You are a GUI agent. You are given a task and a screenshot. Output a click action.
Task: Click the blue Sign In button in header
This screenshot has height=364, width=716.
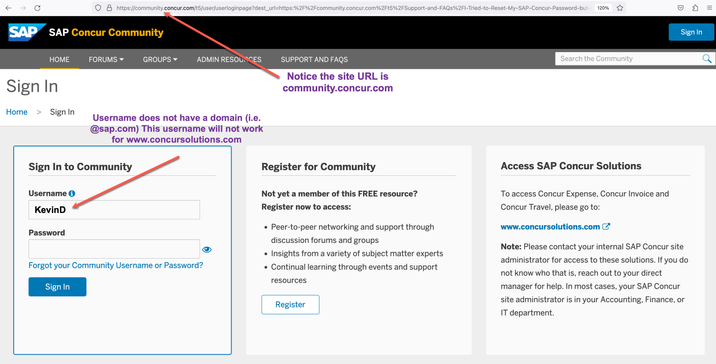tap(691, 32)
